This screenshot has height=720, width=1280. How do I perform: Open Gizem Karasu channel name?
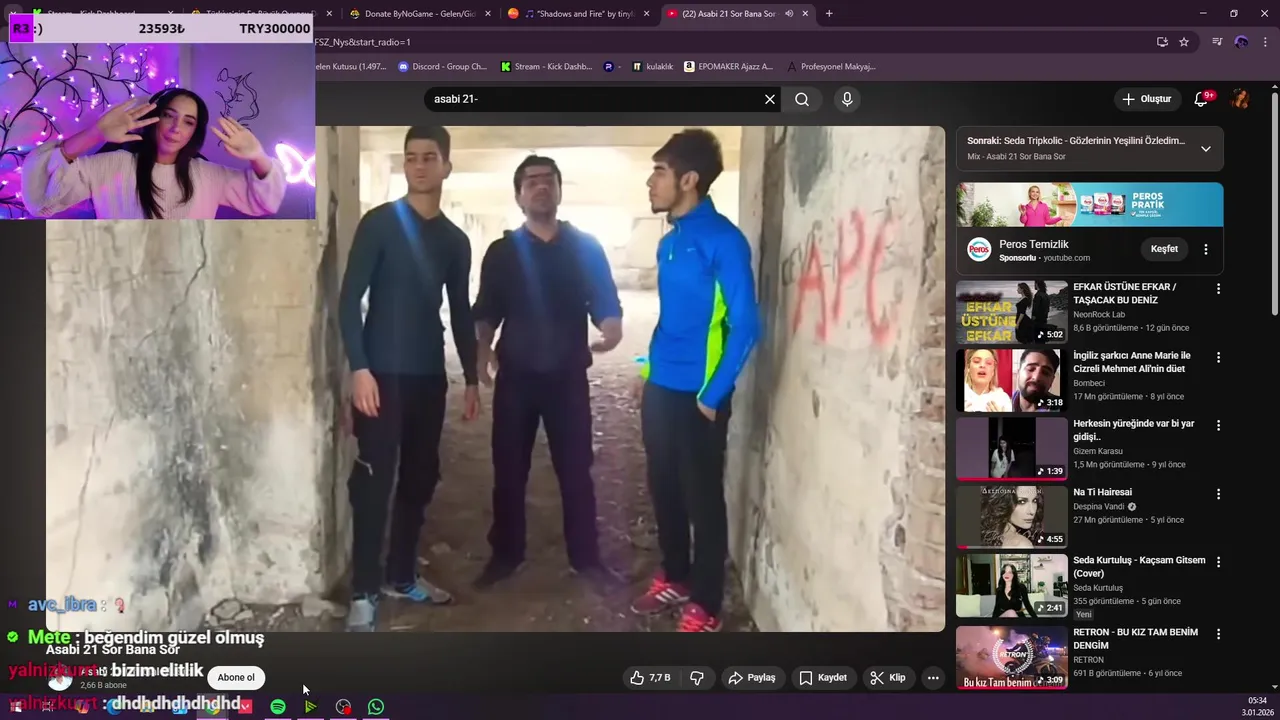[x=1098, y=451]
